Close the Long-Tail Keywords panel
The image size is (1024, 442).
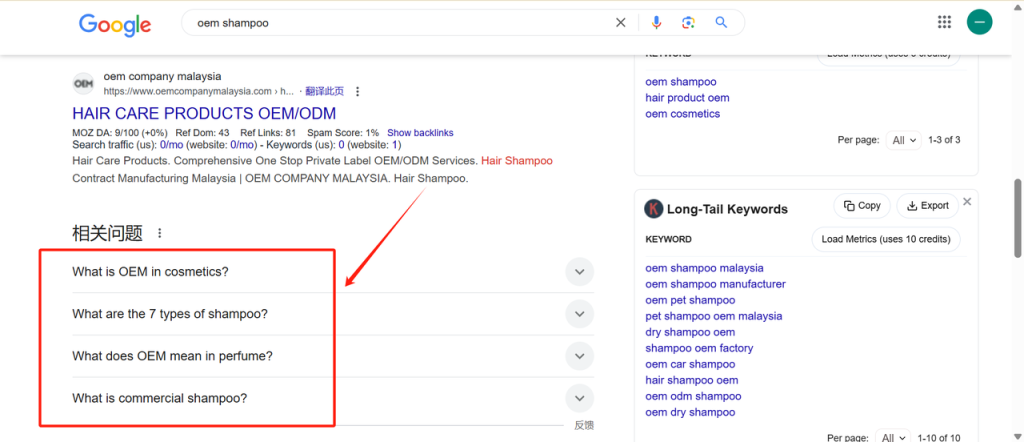(967, 202)
